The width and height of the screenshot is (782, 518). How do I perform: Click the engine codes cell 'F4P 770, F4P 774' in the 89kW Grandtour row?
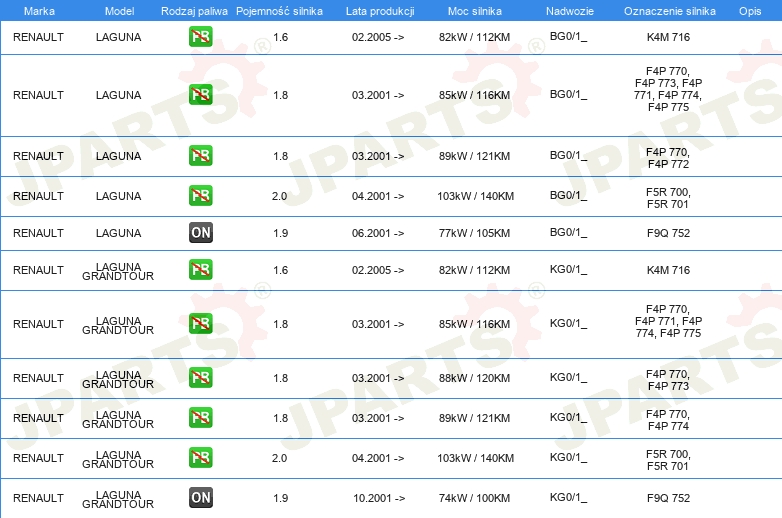668,420
